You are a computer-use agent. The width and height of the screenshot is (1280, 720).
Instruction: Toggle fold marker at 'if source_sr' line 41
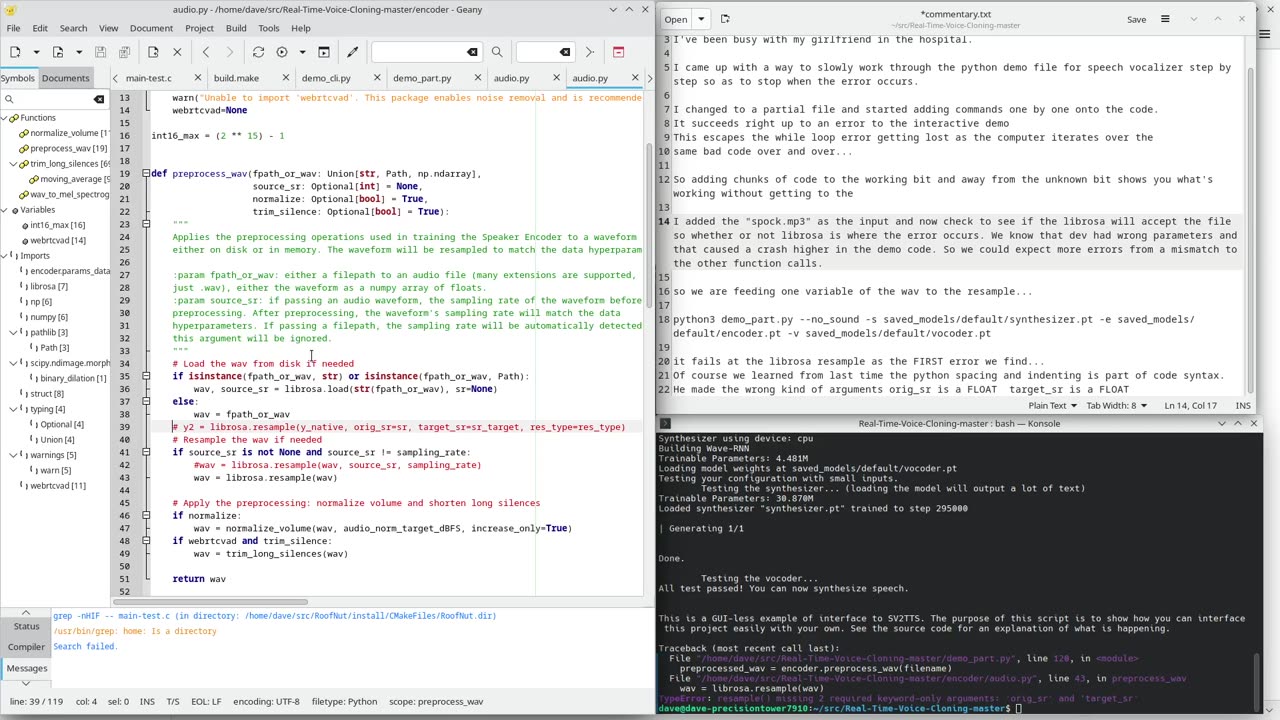(146, 453)
